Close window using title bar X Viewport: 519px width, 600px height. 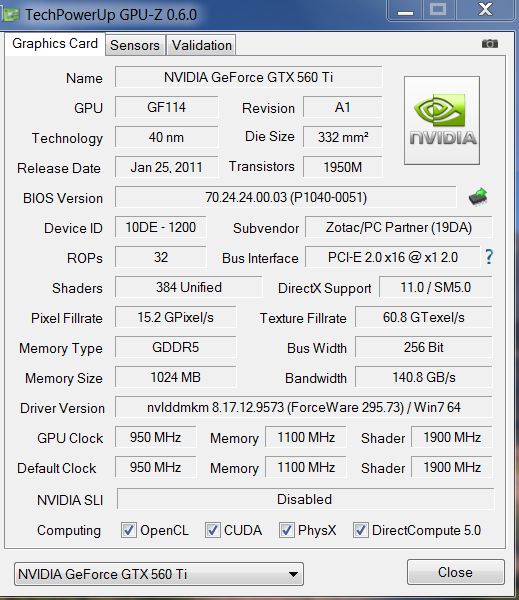485,10
